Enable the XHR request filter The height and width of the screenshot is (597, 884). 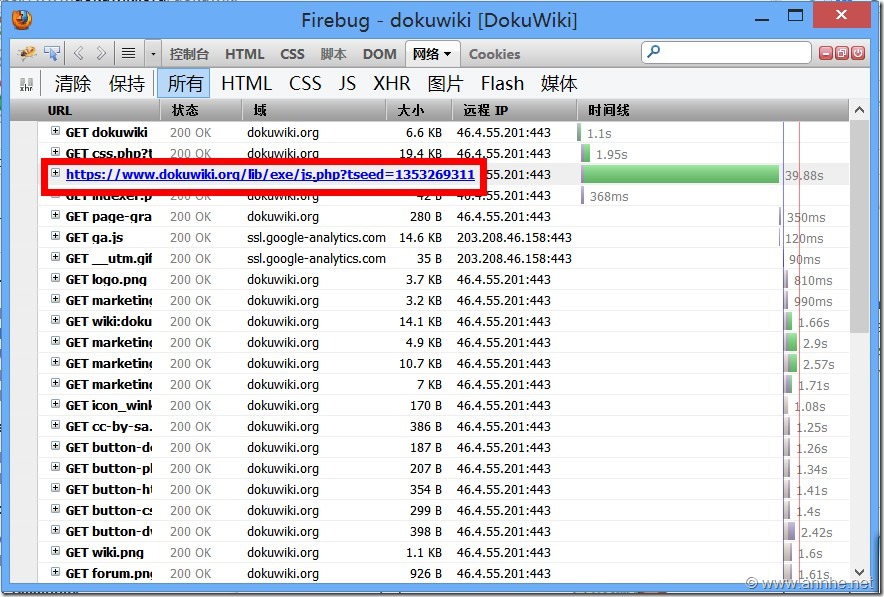392,84
